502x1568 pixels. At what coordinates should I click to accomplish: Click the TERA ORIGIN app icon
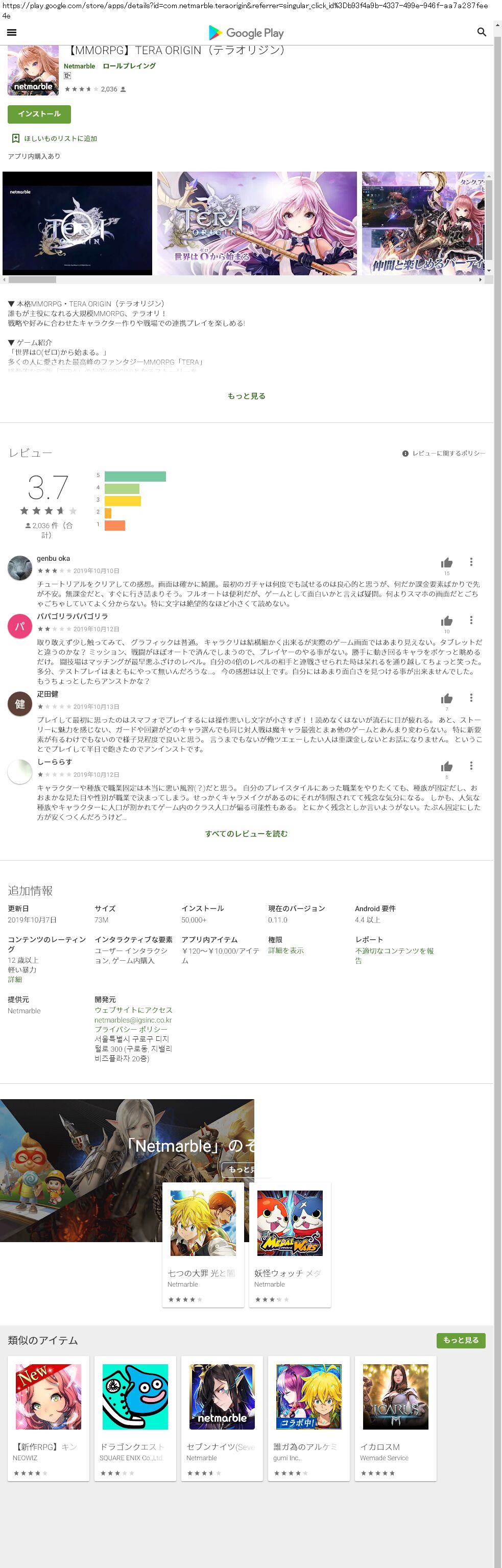(x=33, y=70)
